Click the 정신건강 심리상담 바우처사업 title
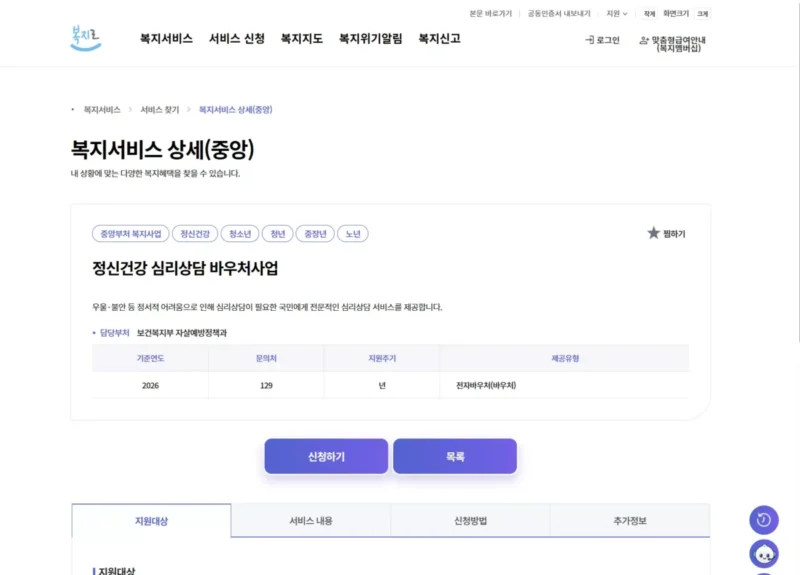Image resolution: width=800 pixels, height=575 pixels. [x=185, y=268]
